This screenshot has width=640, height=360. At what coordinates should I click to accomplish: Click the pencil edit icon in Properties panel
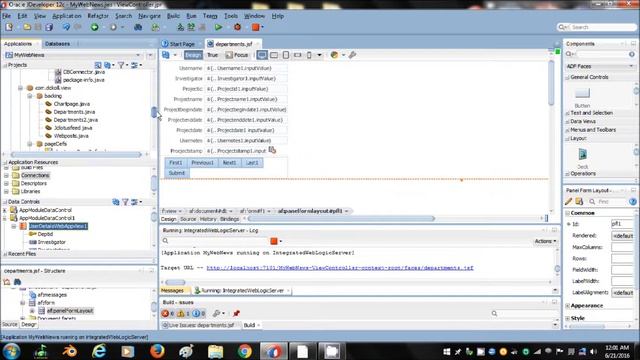pyautogui.click(x=569, y=201)
